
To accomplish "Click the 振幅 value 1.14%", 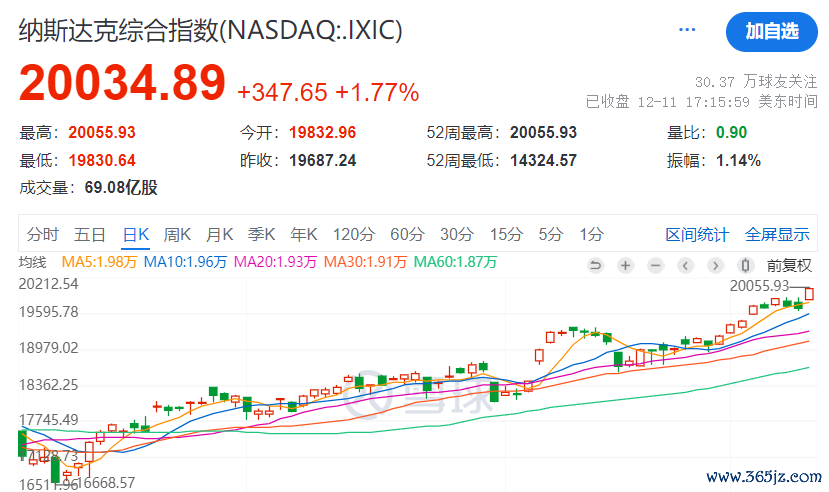I will click(x=738, y=160).
